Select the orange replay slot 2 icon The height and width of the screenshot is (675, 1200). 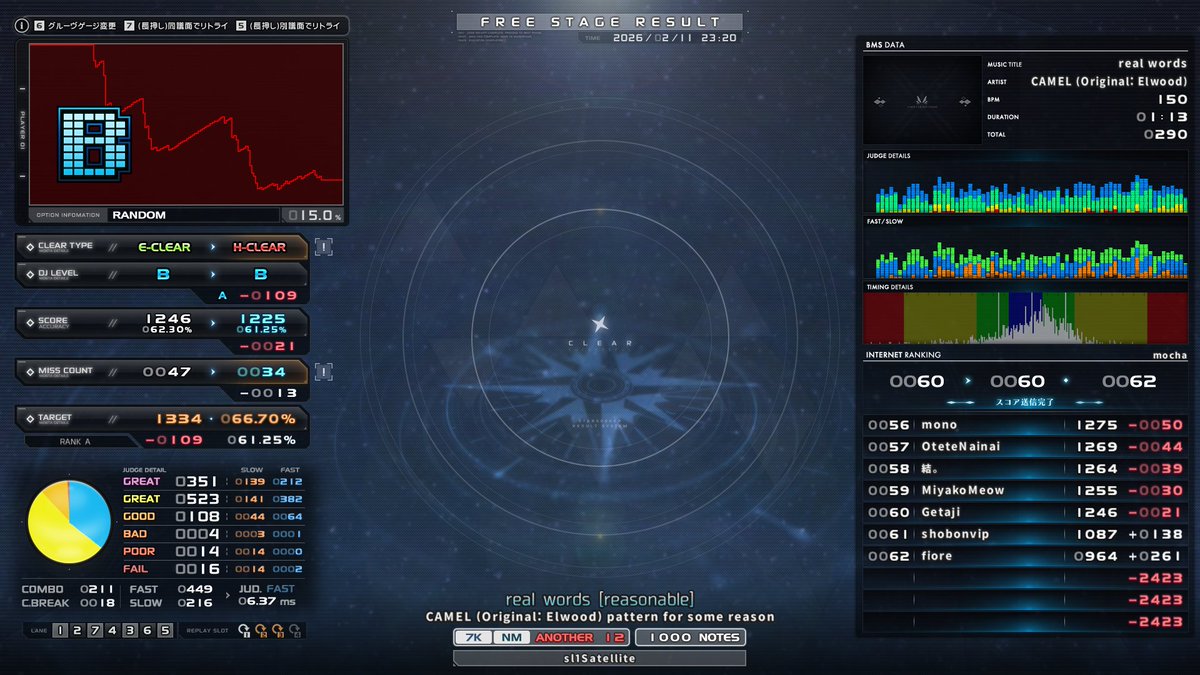[x=262, y=630]
